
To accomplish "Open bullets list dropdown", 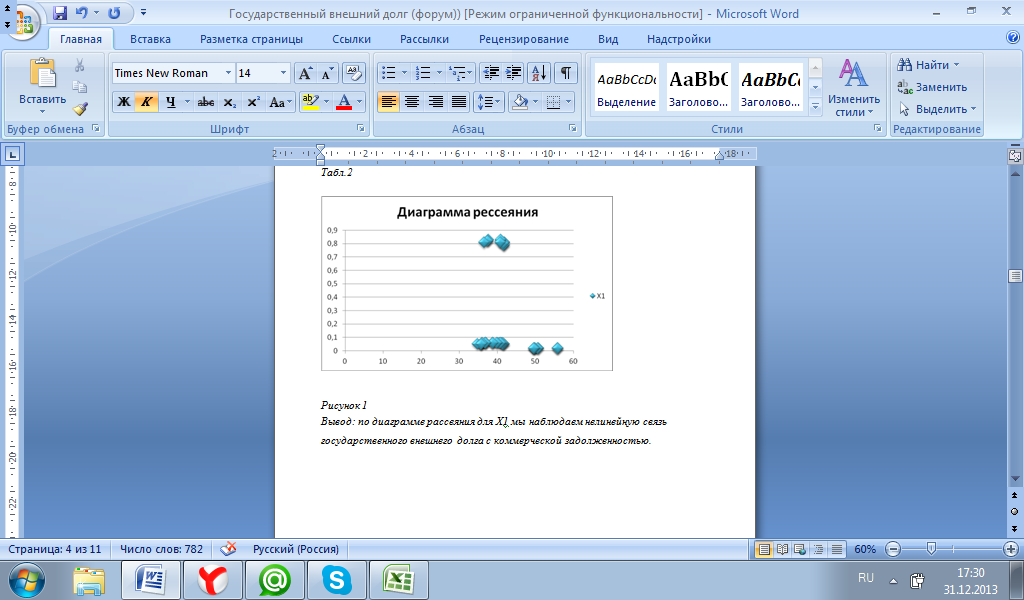I will pyautogui.click(x=404, y=73).
